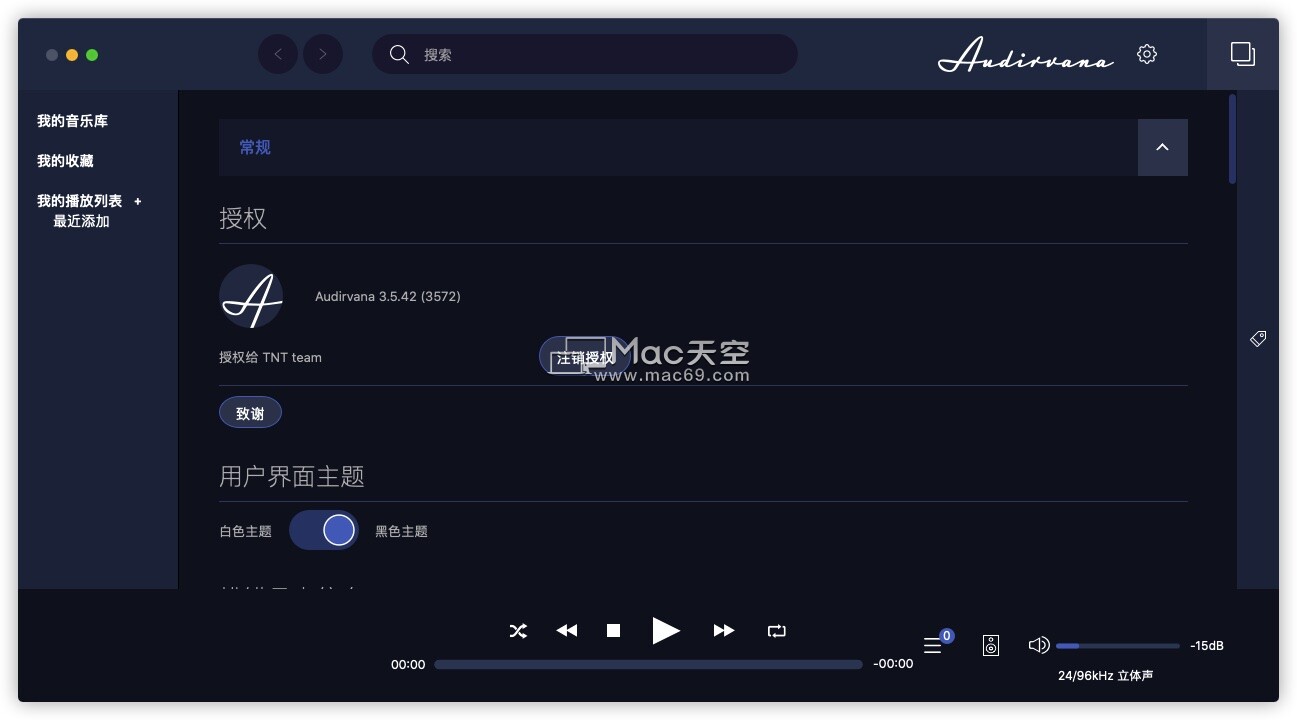Image resolution: width=1297 pixels, height=720 pixels.
Task: Go back with the left arrow
Action: 278,54
